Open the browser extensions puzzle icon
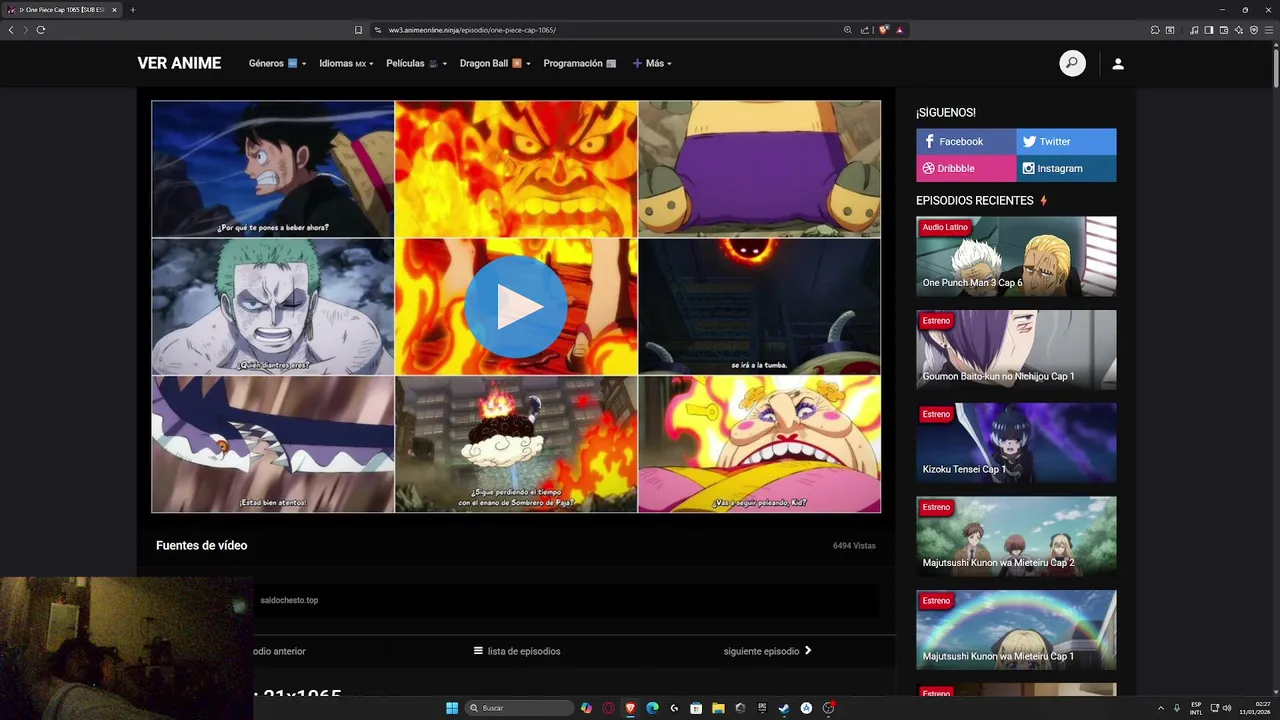 coord(1155,30)
